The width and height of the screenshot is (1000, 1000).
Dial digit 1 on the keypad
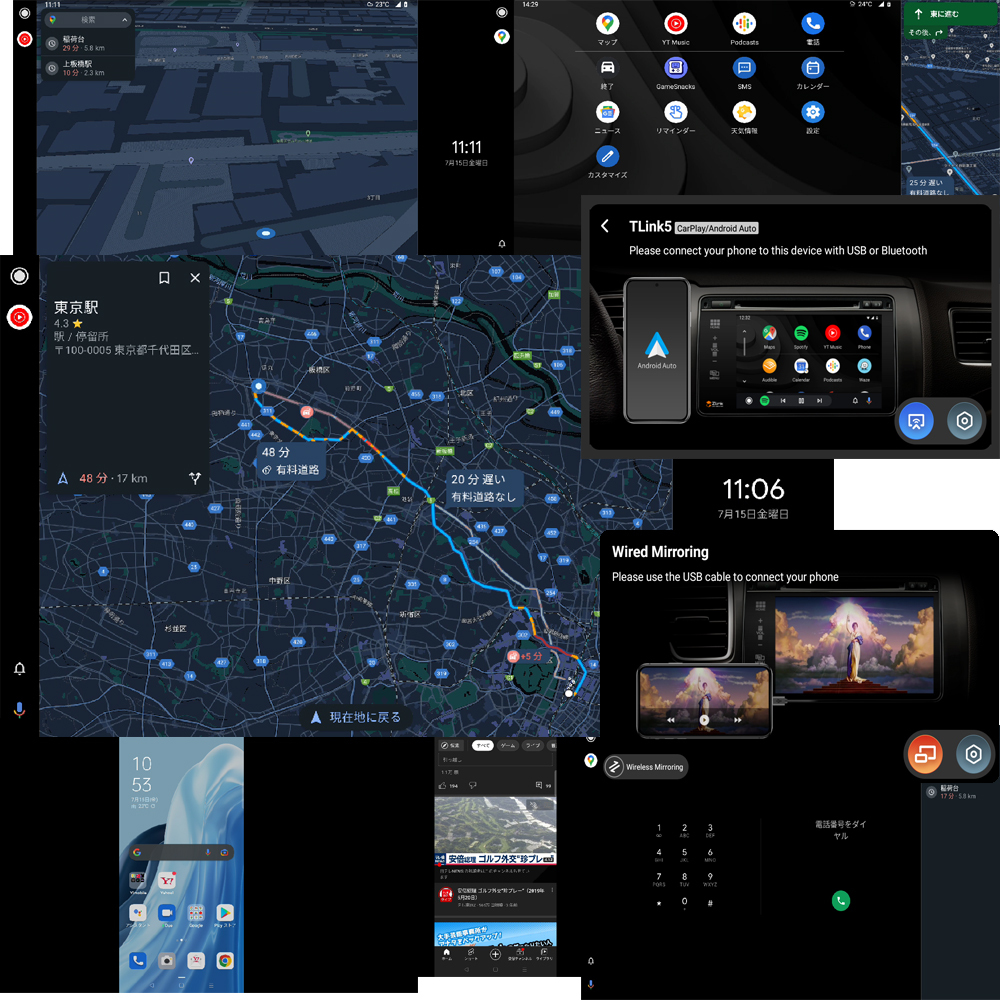tap(659, 830)
